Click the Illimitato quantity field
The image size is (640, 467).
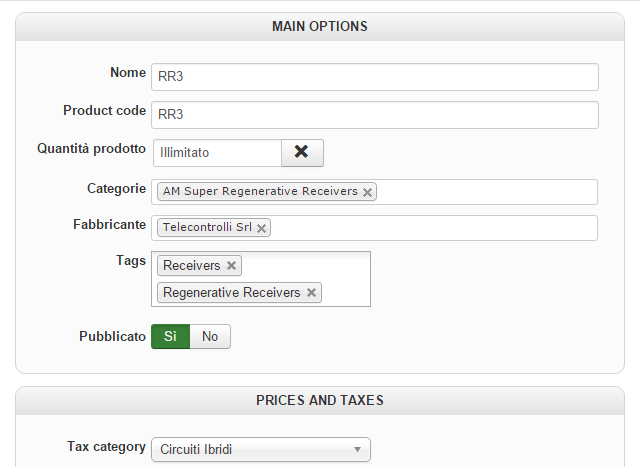[x=217, y=153]
